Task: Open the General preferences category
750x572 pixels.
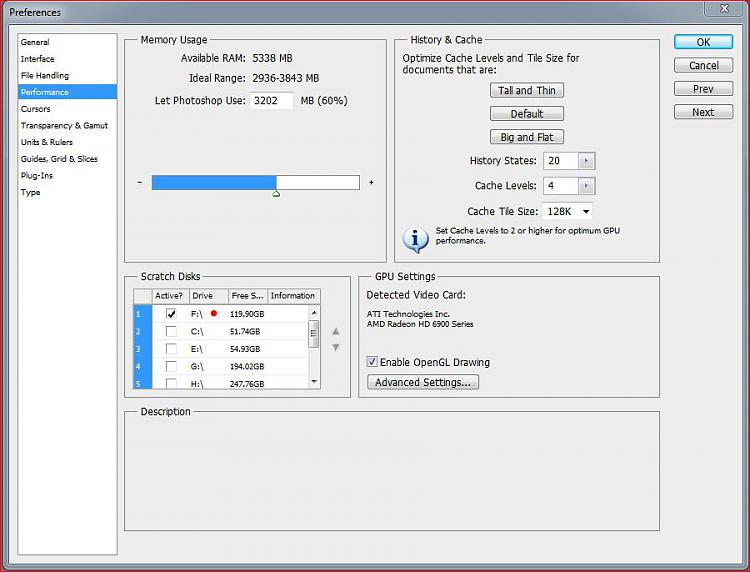Action: (x=35, y=42)
